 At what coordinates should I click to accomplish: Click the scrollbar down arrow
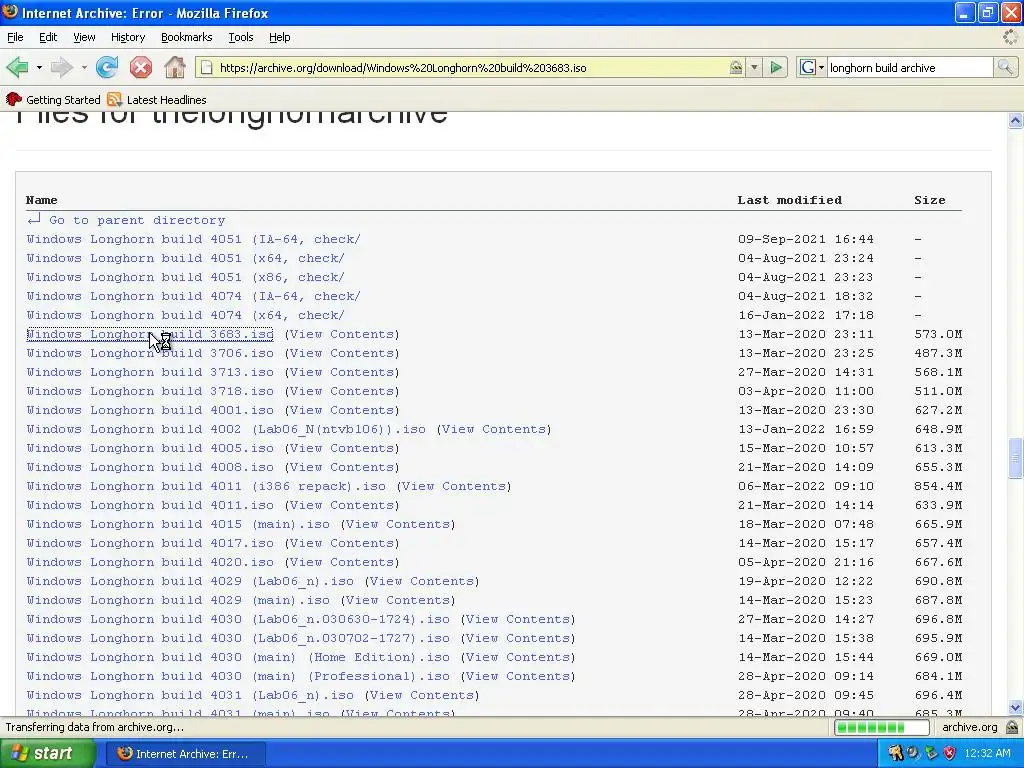click(1015, 707)
